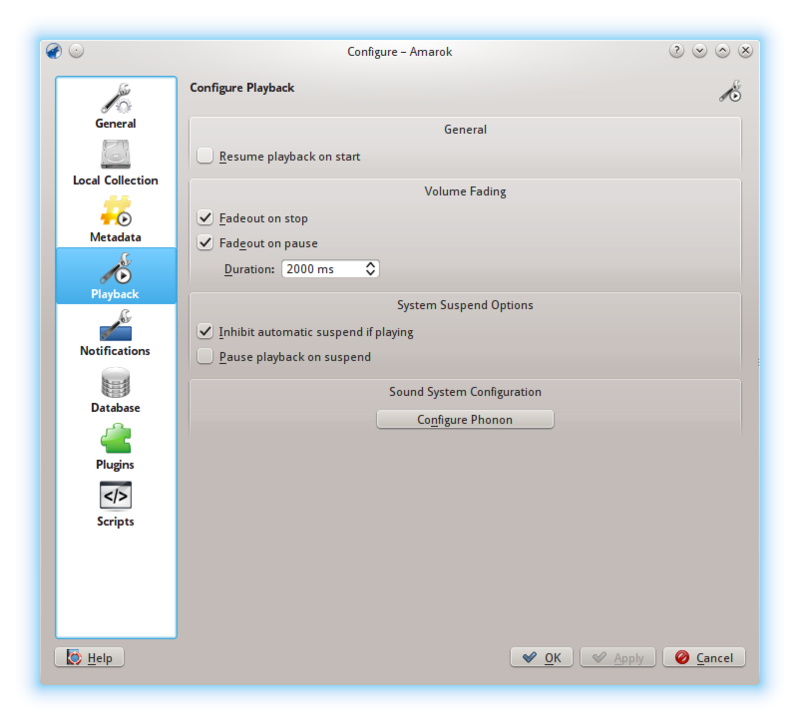Click the Help button
This screenshot has height=725, width=800.
[89, 658]
